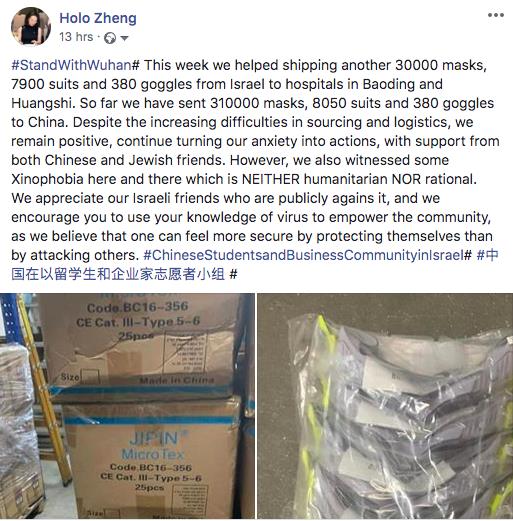Open the Chinese-language hashtag at post end
The height and width of the screenshot is (521, 513).
255,265
